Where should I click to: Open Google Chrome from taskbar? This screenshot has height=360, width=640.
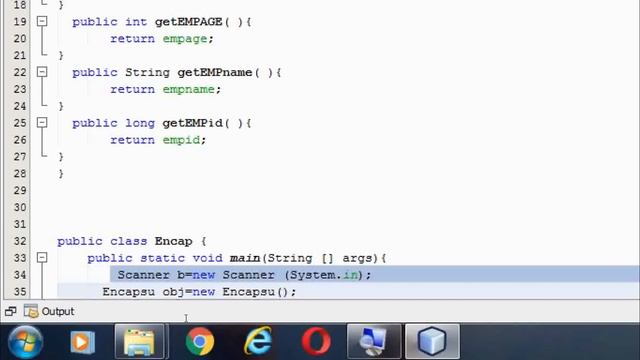coord(200,342)
